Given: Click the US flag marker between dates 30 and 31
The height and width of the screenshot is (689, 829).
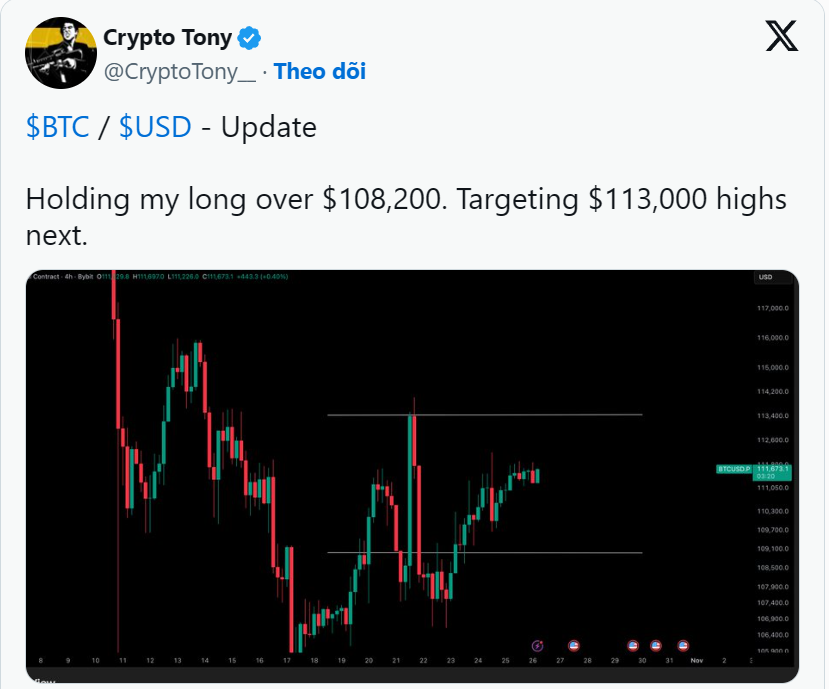Looking at the screenshot, I should point(656,646).
